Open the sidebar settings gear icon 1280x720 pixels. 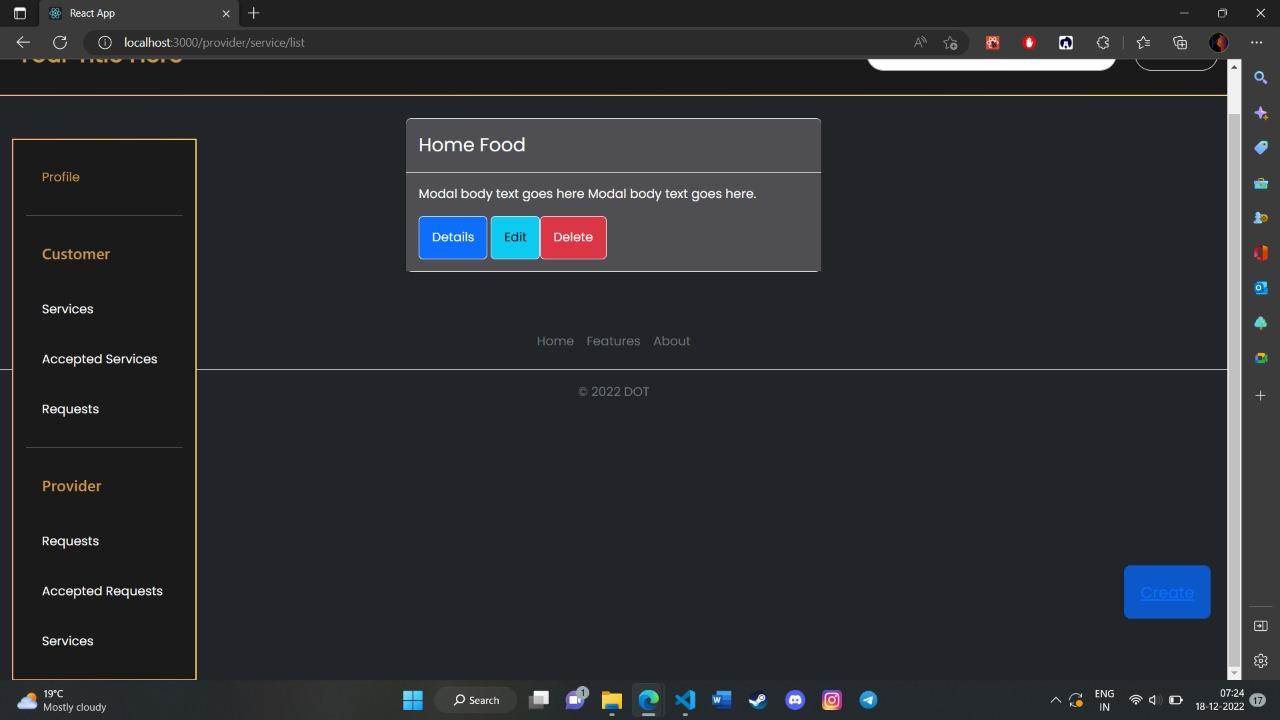(1260, 660)
